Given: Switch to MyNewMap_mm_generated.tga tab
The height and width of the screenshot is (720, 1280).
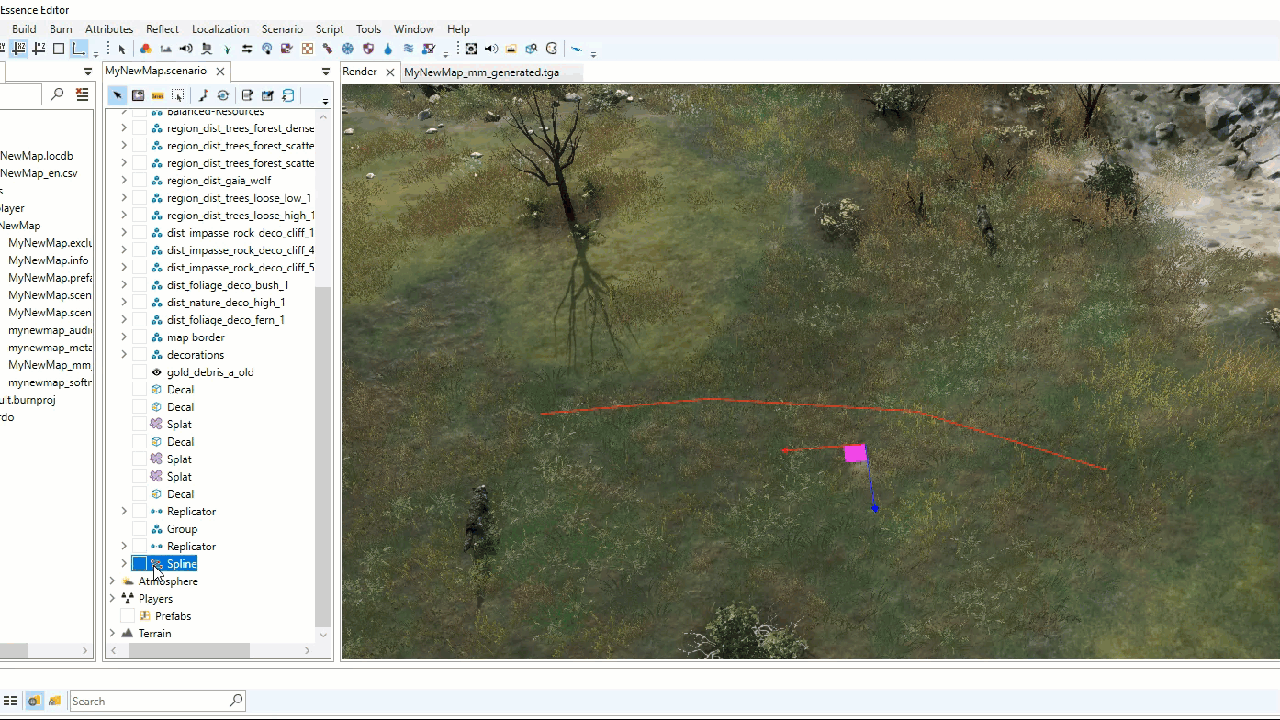Looking at the screenshot, I should tap(481, 72).
